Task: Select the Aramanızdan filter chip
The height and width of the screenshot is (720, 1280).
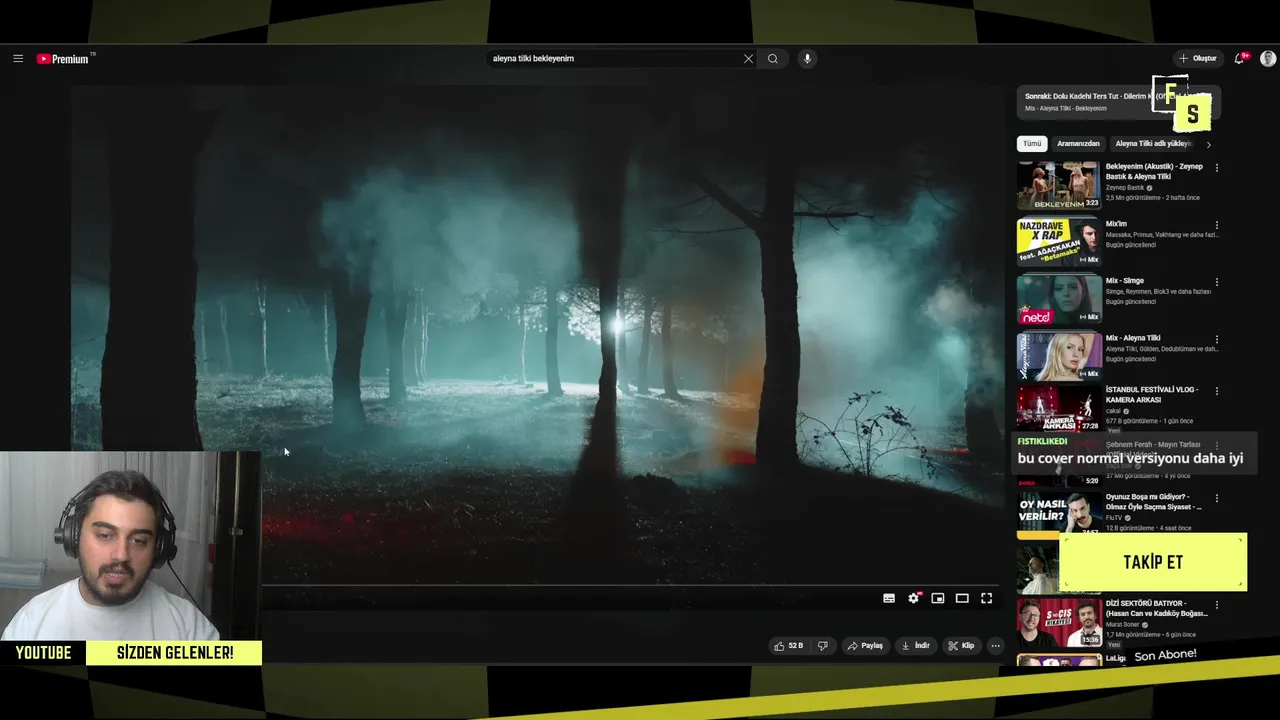Action: [1078, 144]
